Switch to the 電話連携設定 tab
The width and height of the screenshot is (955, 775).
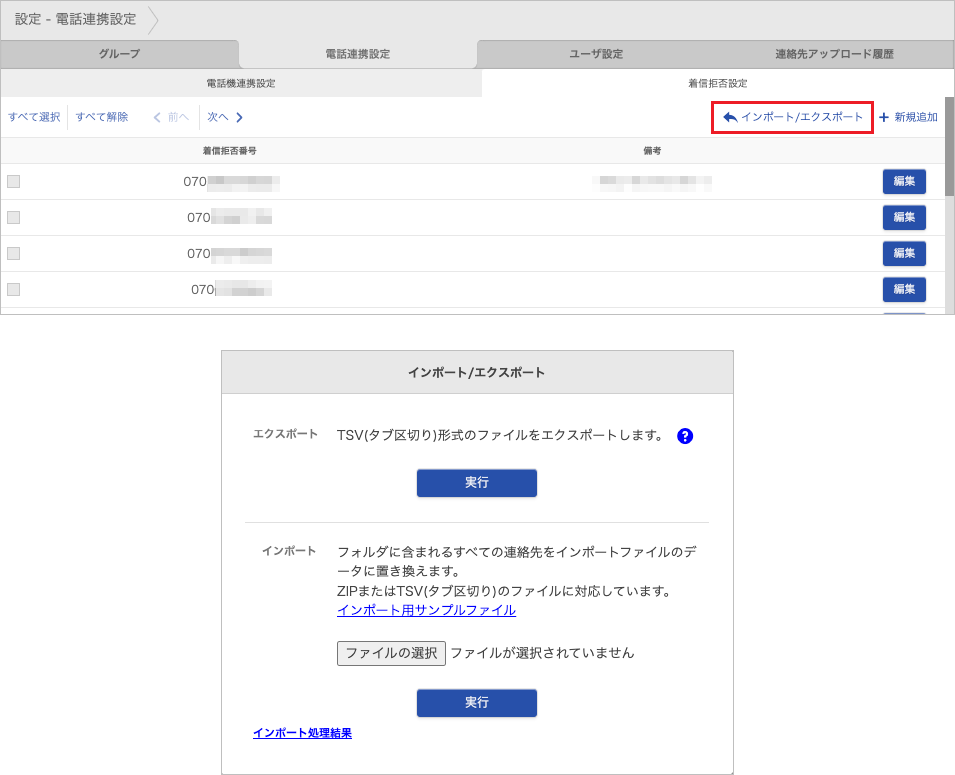(x=358, y=54)
